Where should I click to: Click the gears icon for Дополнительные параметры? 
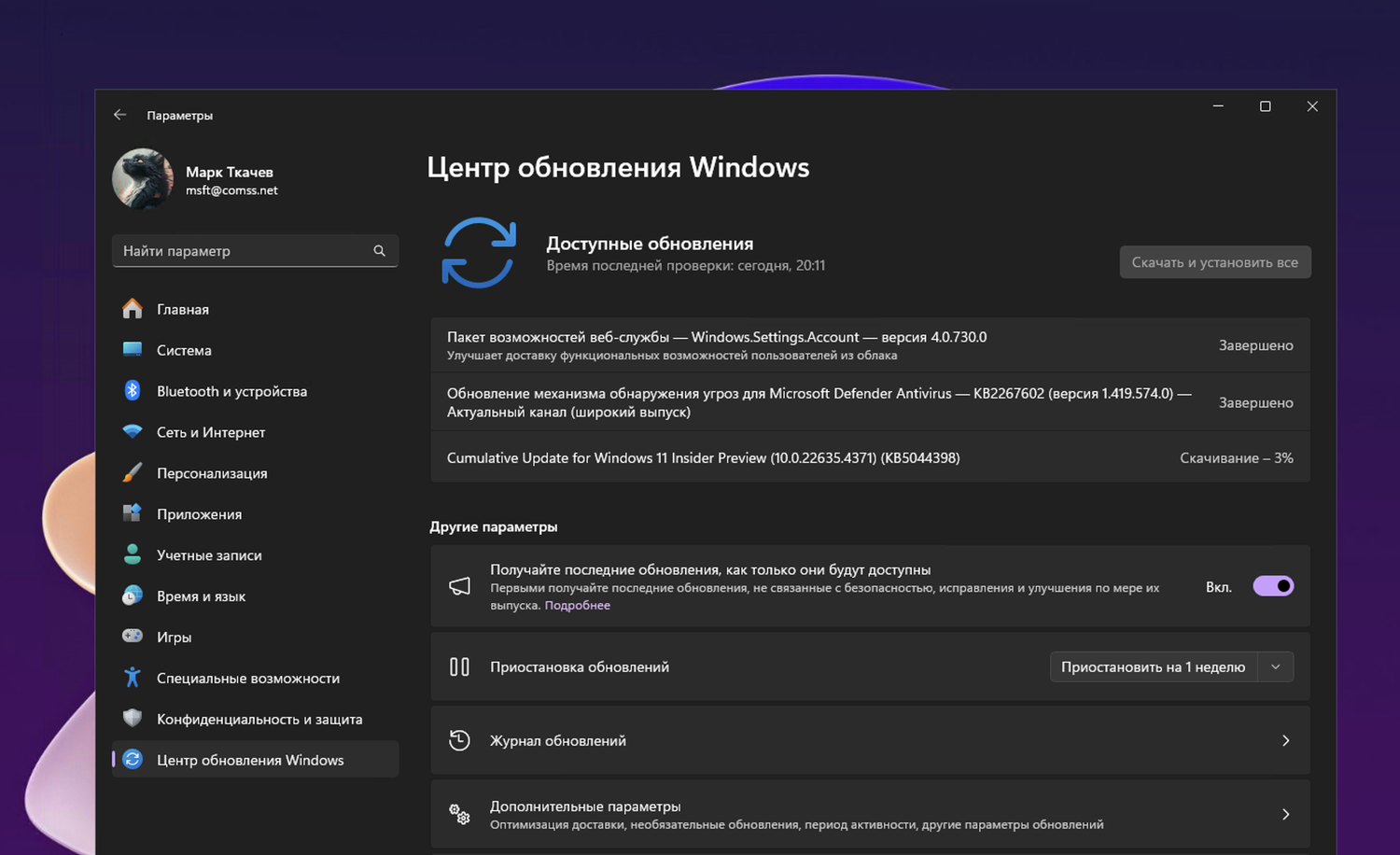coord(459,815)
